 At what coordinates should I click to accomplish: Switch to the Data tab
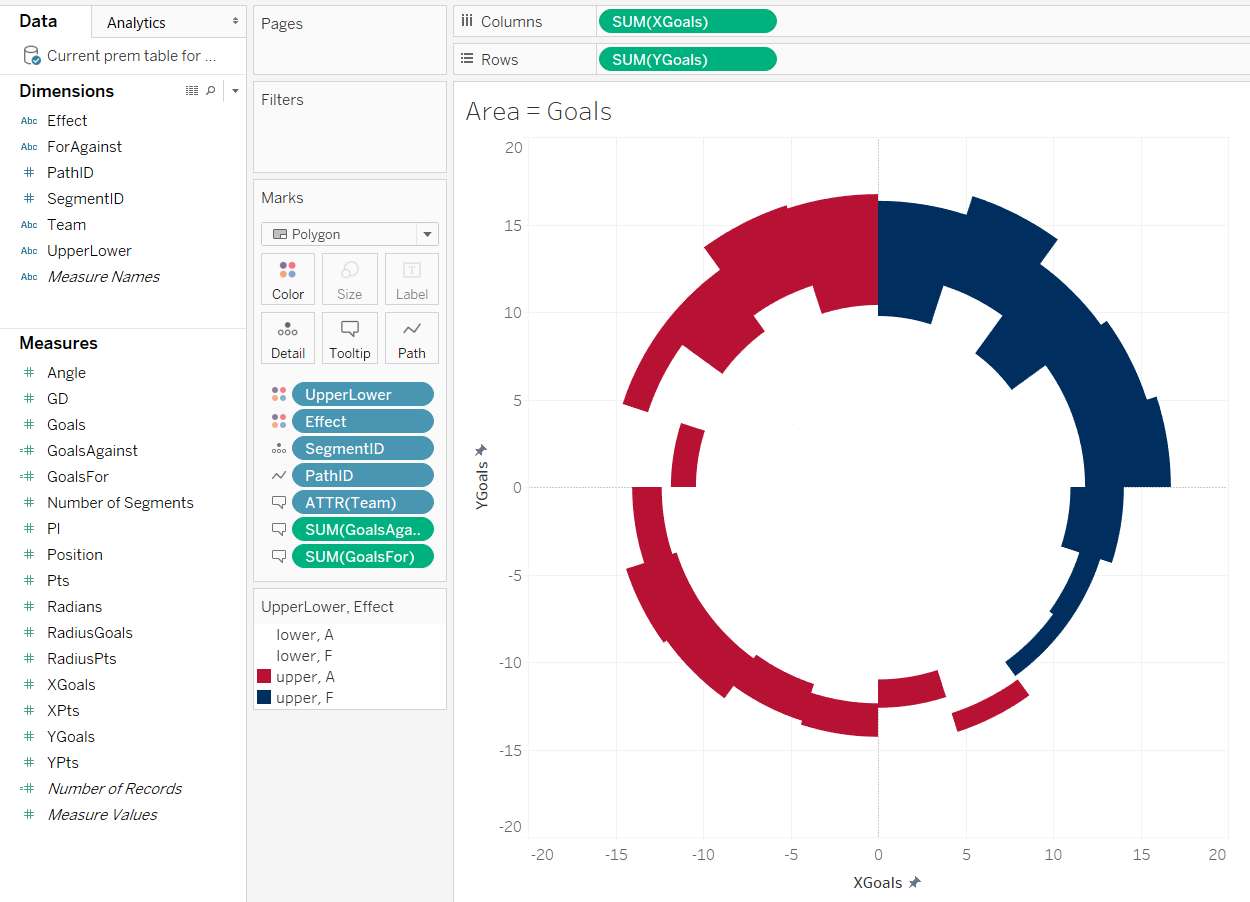pyautogui.click(x=39, y=21)
